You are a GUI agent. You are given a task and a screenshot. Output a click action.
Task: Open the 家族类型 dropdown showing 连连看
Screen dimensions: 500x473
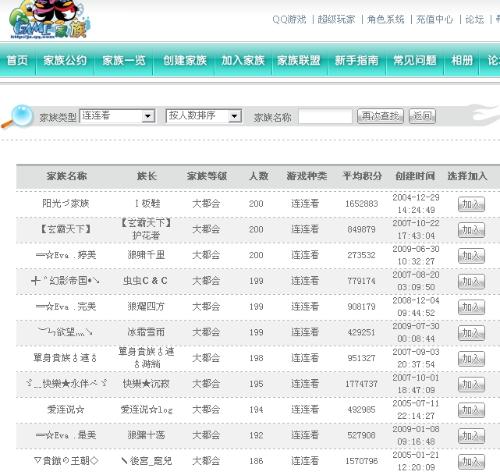(117, 116)
